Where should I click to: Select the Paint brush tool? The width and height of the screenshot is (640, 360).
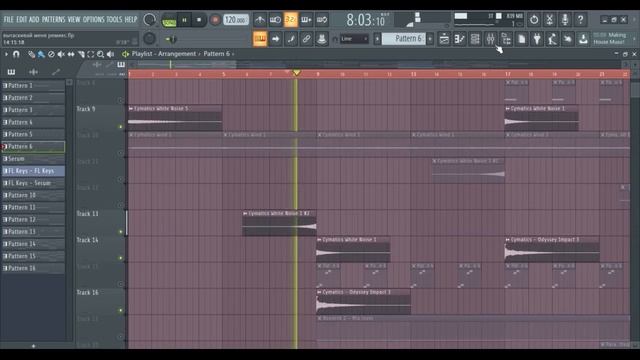[x=41, y=54]
